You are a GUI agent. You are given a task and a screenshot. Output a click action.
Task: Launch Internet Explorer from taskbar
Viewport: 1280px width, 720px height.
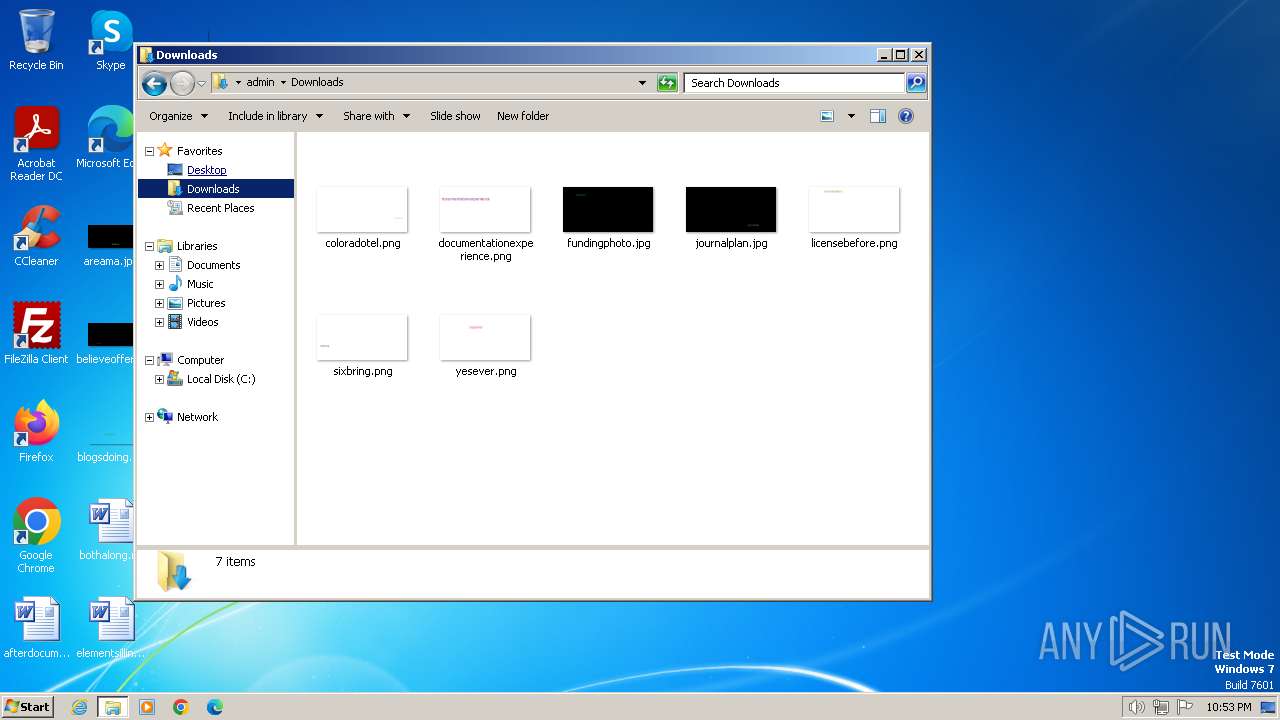(x=80, y=707)
